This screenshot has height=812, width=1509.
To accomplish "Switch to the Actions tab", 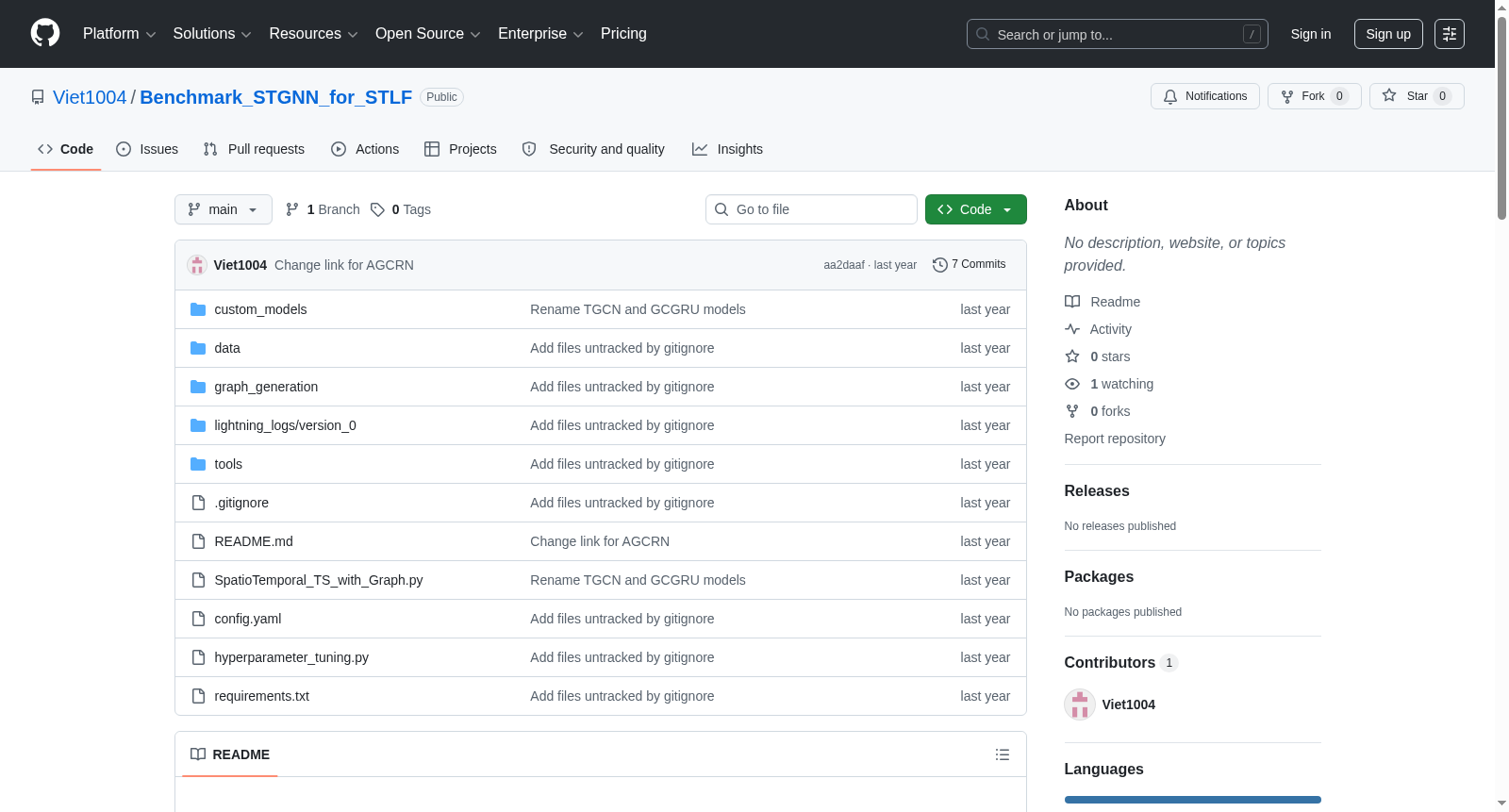I will pyautogui.click(x=366, y=149).
